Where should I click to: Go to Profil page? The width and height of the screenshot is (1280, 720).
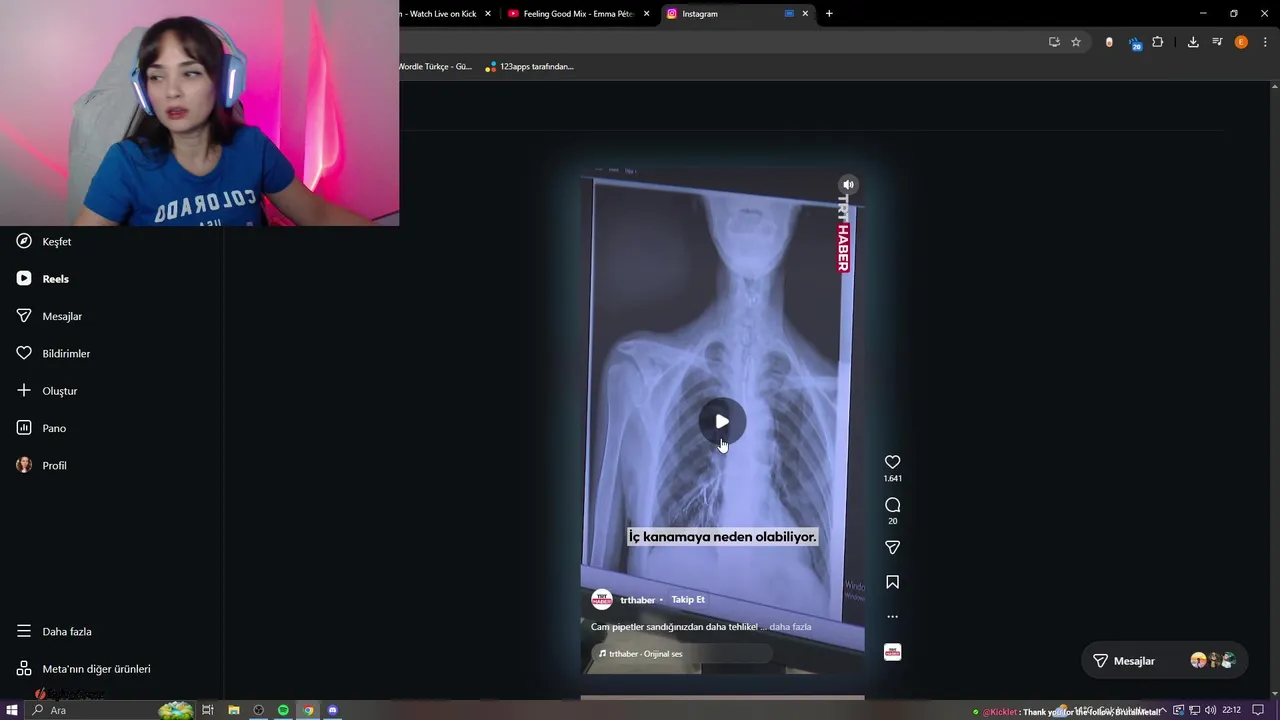point(42,465)
